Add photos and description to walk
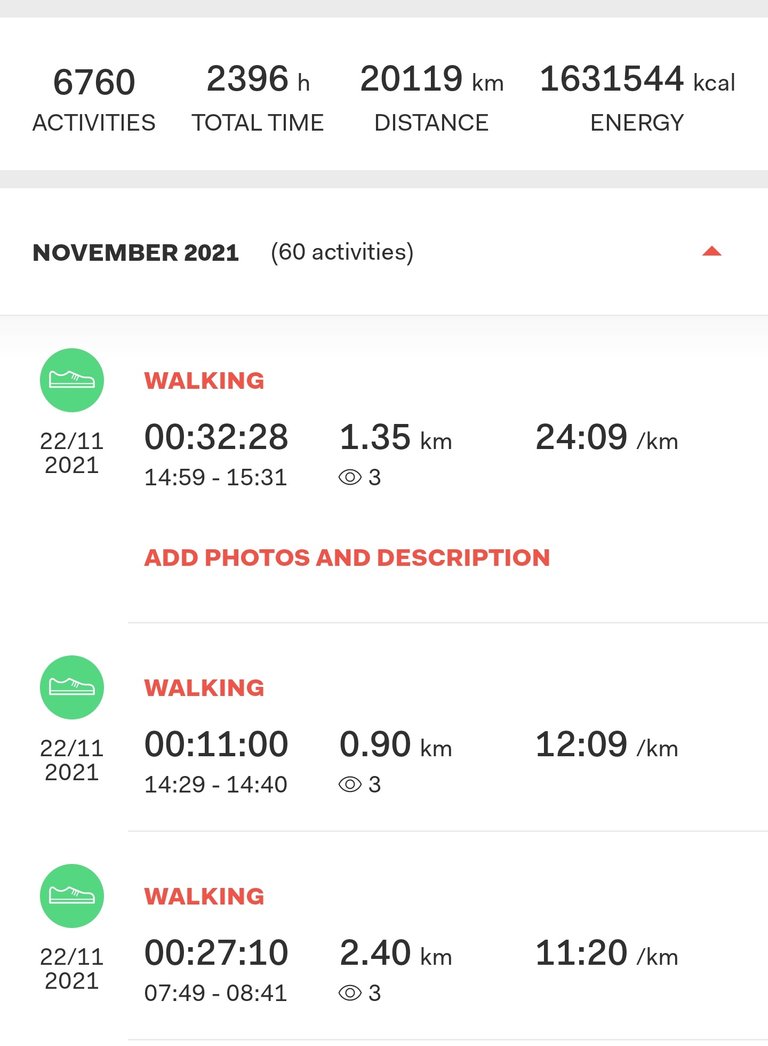The image size is (768, 1046). [x=347, y=558]
